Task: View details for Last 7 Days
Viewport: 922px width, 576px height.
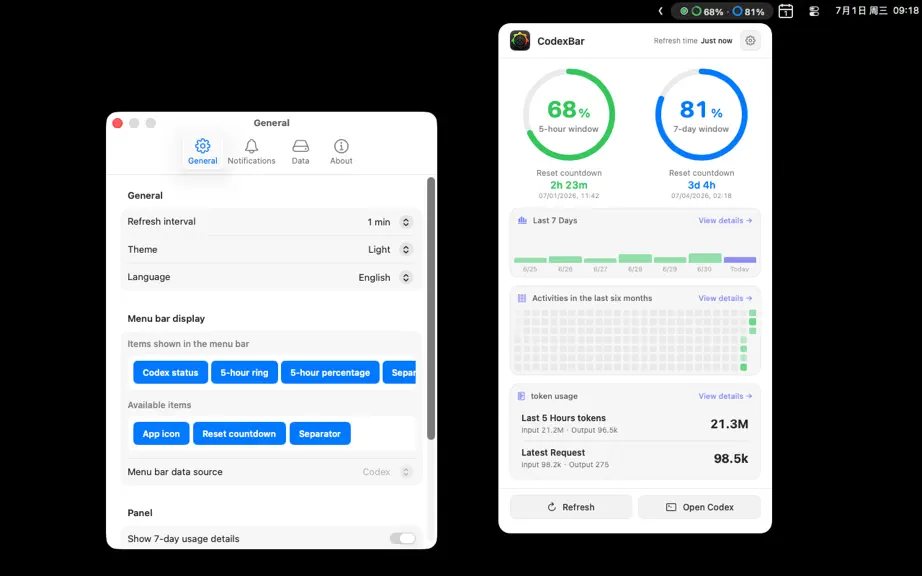Action: tap(725, 220)
